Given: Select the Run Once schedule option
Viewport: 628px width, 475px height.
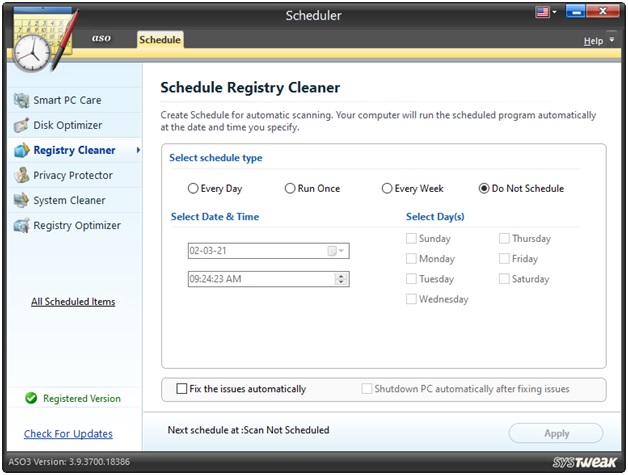Looking at the screenshot, I should (x=290, y=188).
